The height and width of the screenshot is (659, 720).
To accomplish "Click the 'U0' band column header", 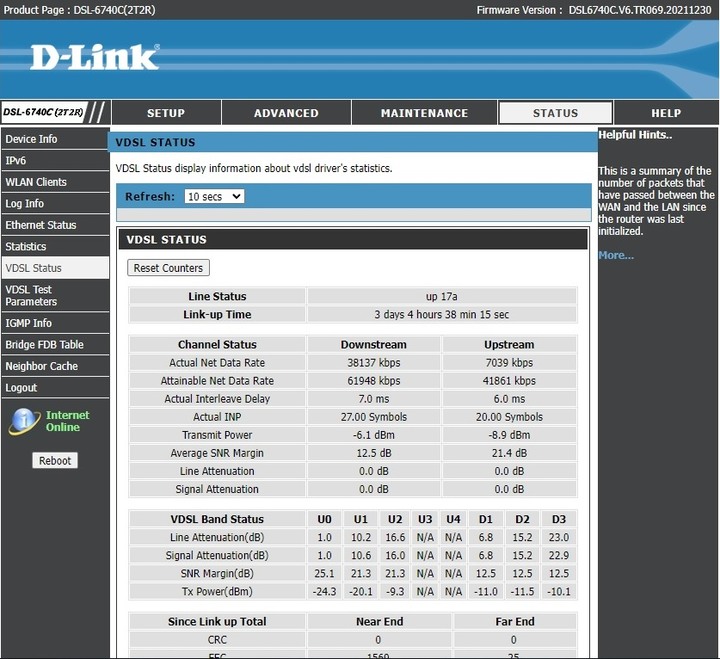I will pyautogui.click(x=324, y=519).
